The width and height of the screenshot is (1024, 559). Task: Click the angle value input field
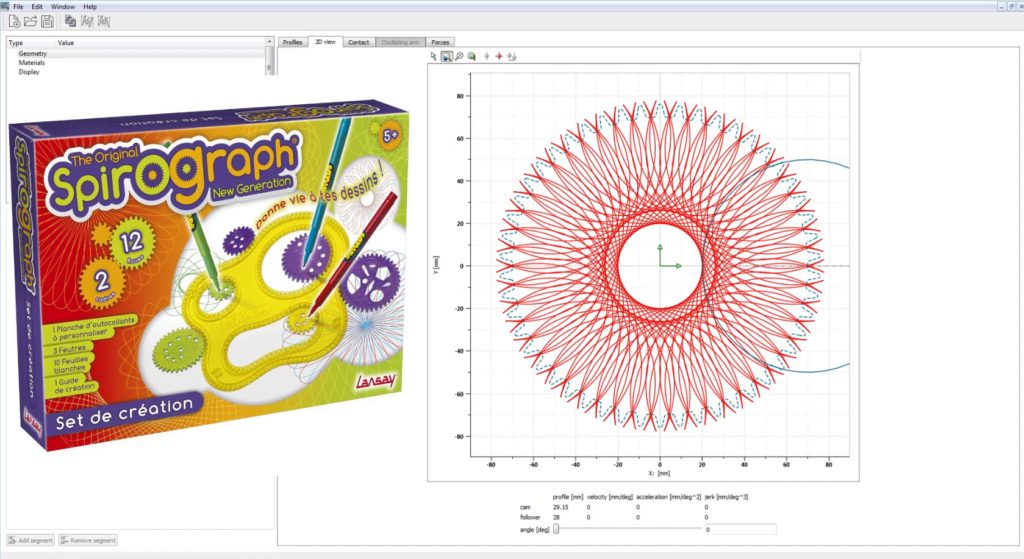click(740, 529)
